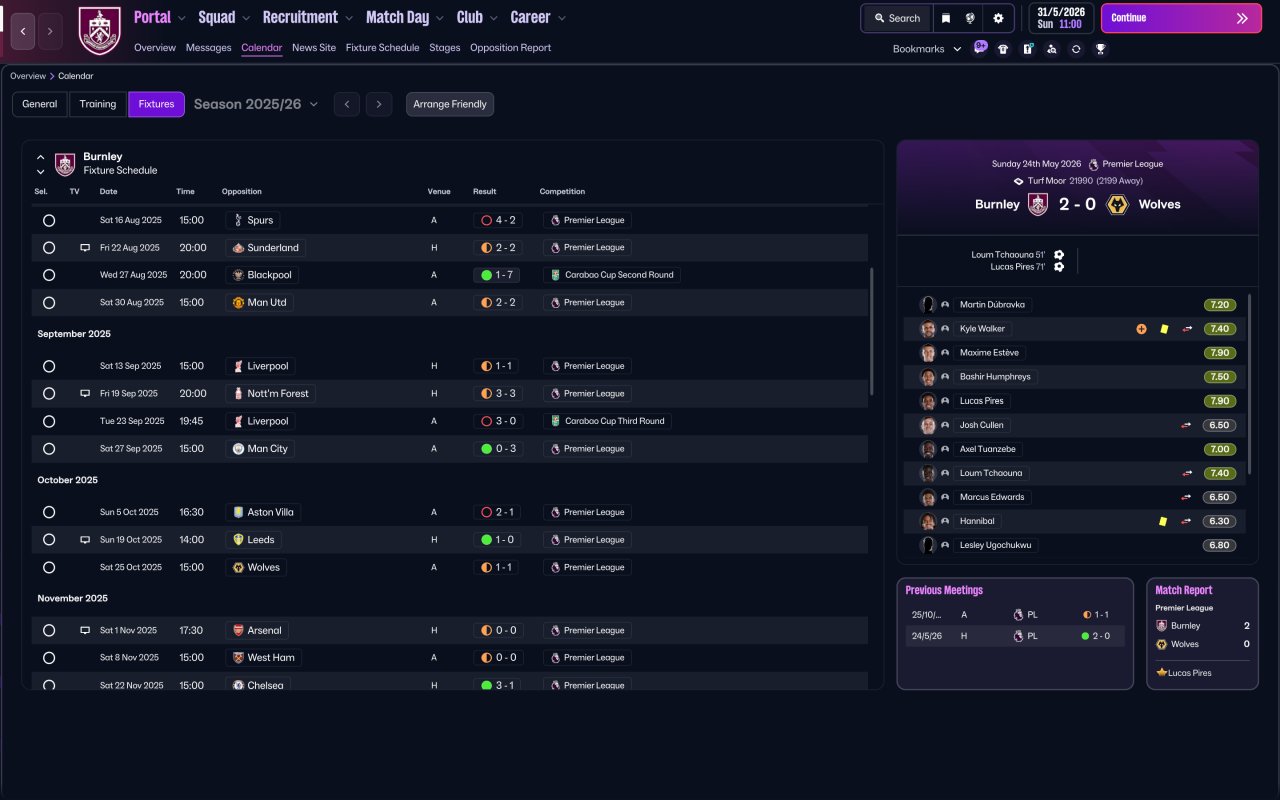Click Hannibal's yellow card icon

click(x=1164, y=521)
